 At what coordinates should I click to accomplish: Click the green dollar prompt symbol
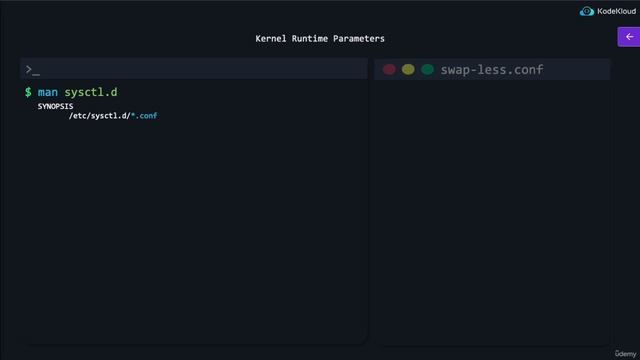click(x=28, y=92)
